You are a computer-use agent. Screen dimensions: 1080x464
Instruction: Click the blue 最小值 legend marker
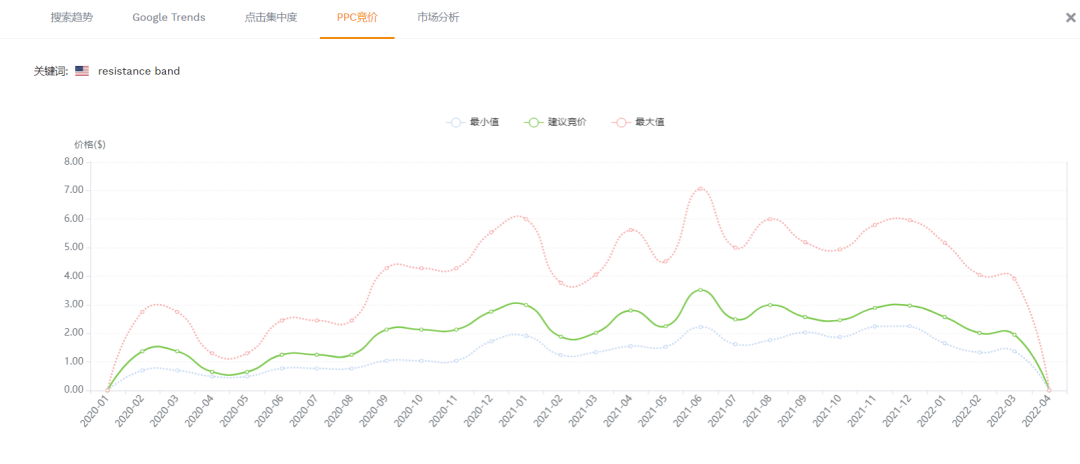pyautogui.click(x=456, y=122)
